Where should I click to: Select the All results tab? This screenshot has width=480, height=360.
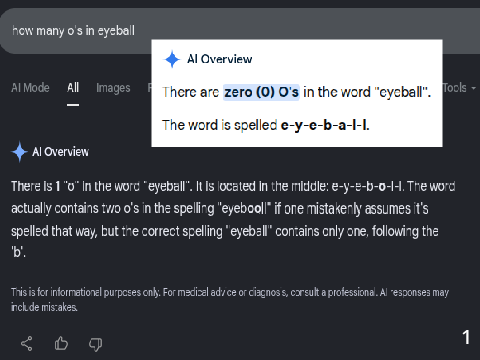point(73,88)
